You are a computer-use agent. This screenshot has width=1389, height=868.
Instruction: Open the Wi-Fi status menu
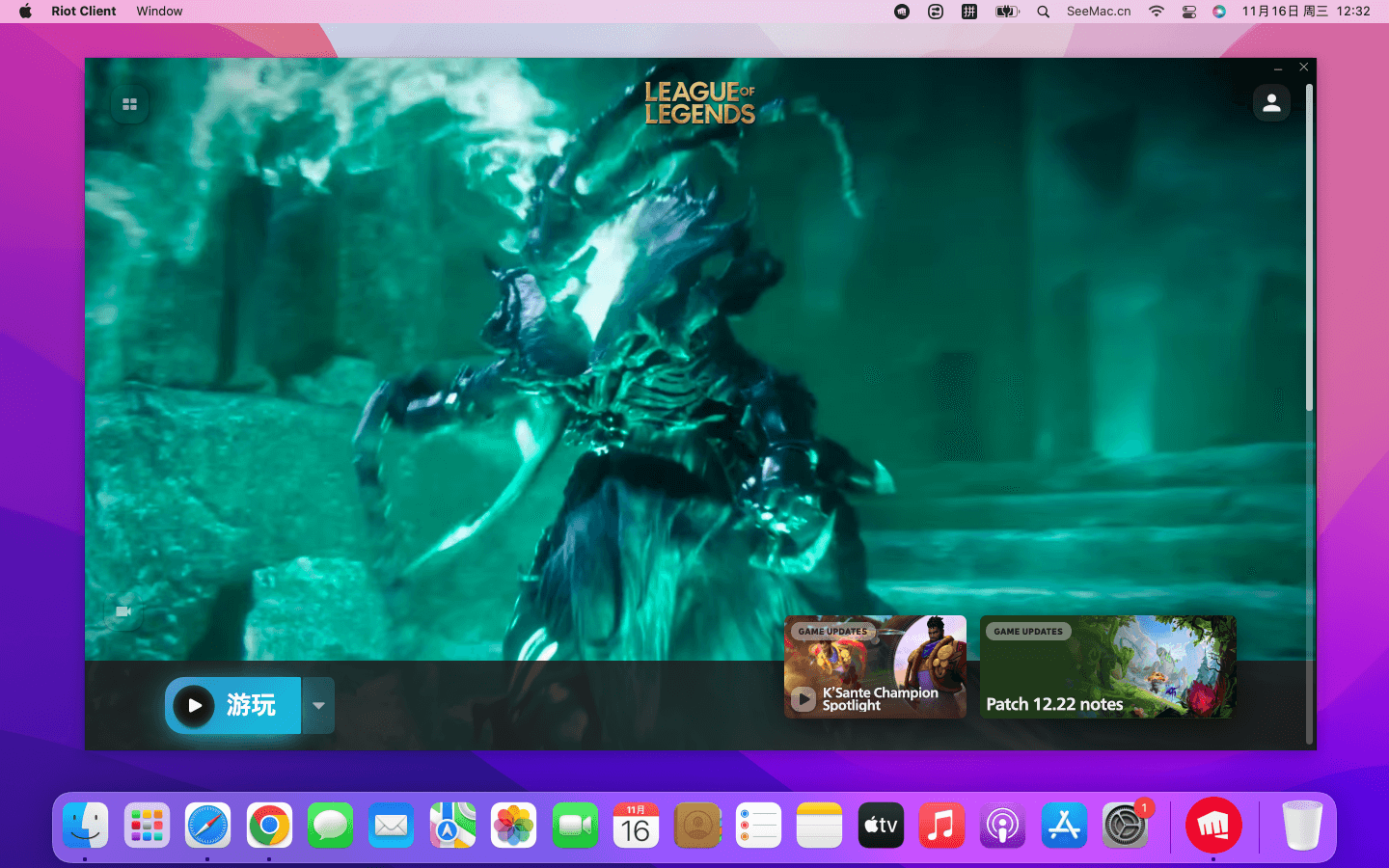[x=1156, y=12]
